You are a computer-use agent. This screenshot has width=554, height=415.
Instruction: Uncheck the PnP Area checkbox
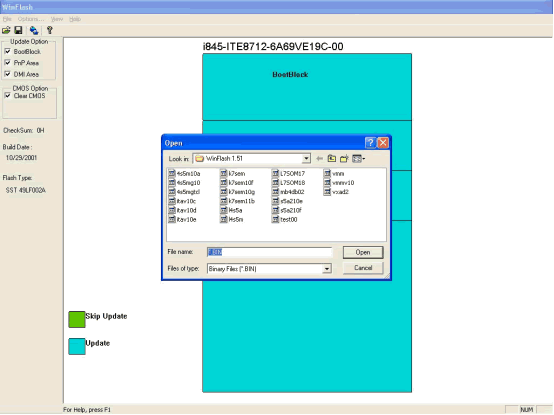tap(7, 63)
